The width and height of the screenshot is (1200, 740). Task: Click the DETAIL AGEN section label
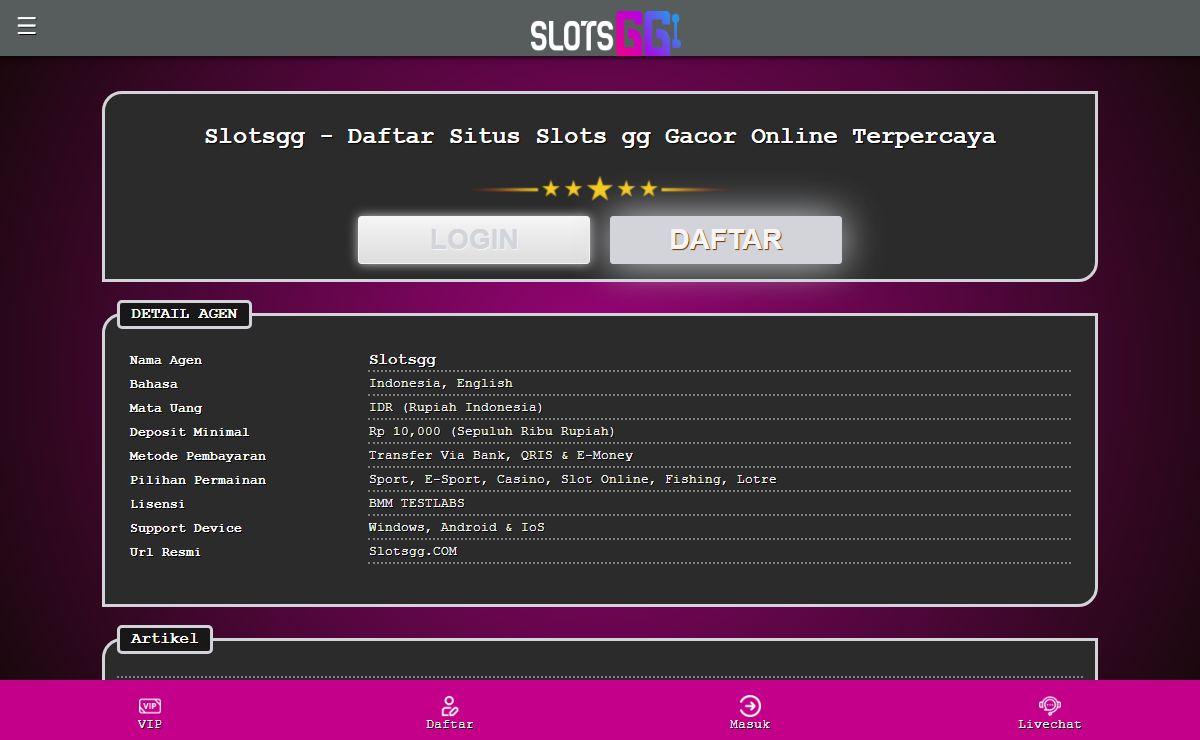pyautogui.click(x=184, y=314)
